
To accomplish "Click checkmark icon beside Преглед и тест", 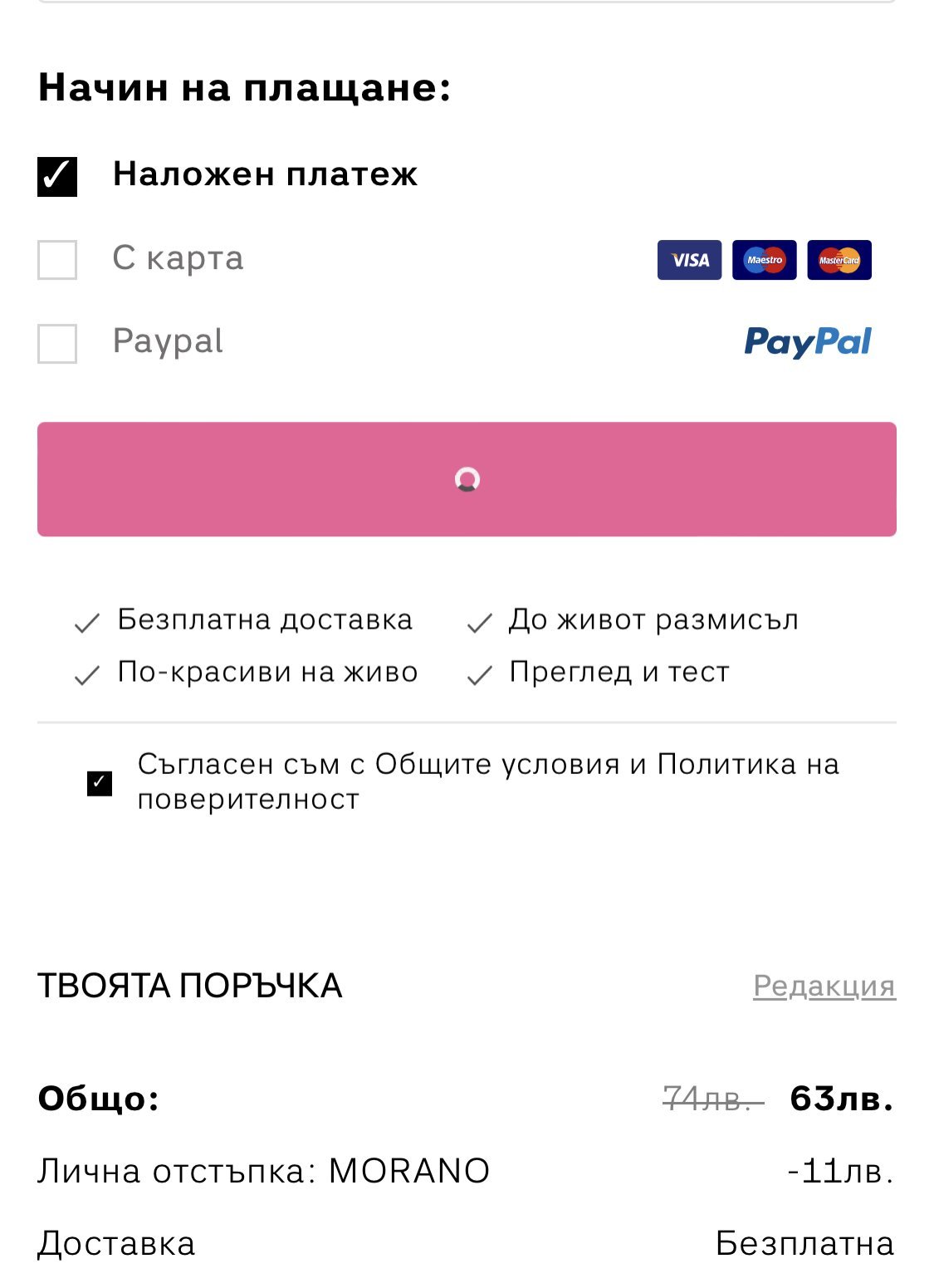I will coord(480,676).
